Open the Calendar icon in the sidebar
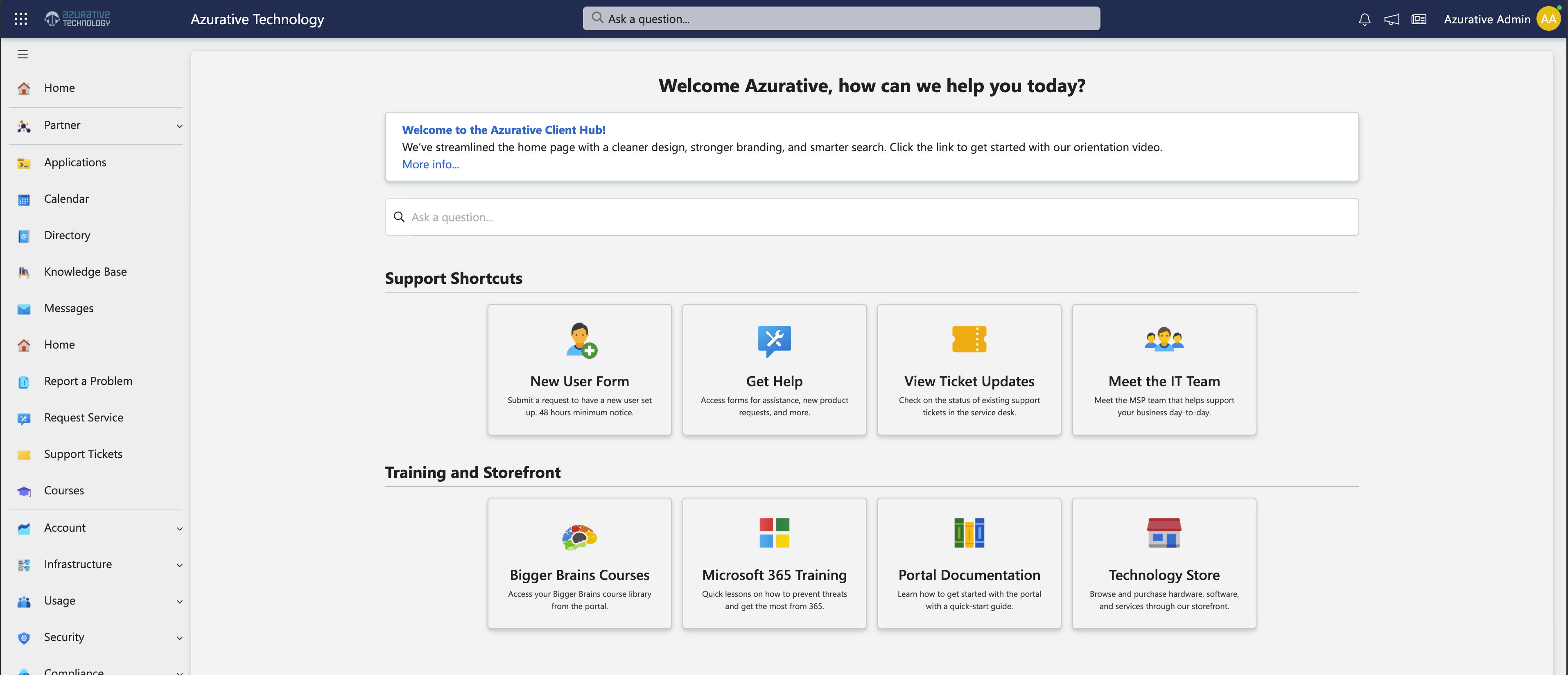Viewport: 1568px width, 675px height. pos(24,199)
